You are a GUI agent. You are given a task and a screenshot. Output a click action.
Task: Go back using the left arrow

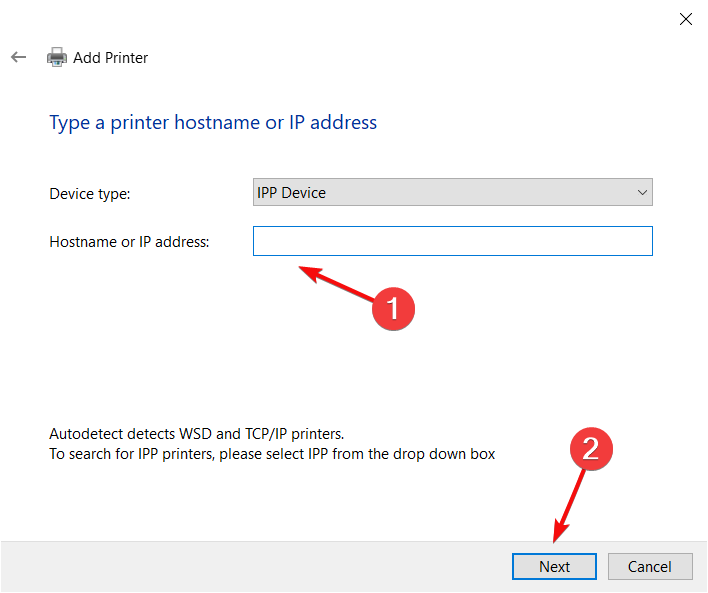19,57
